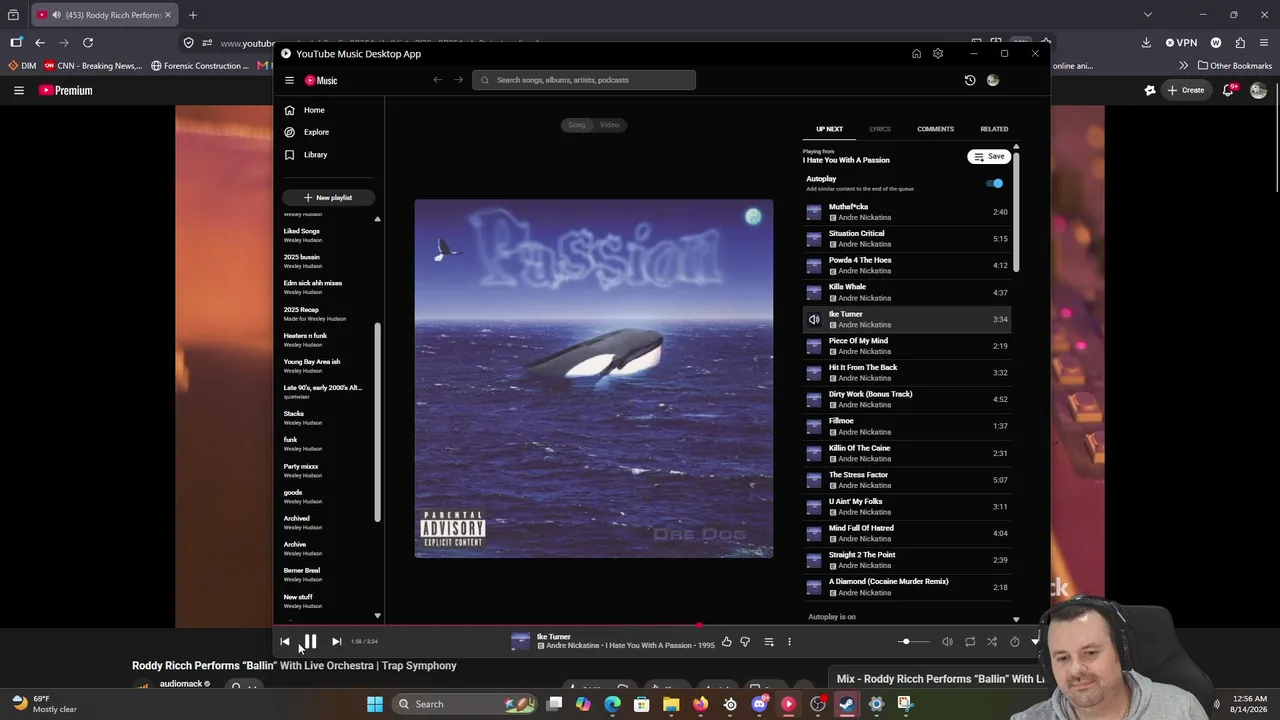Open the add-to-playlist icon in player bar

click(x=769, y=642)
